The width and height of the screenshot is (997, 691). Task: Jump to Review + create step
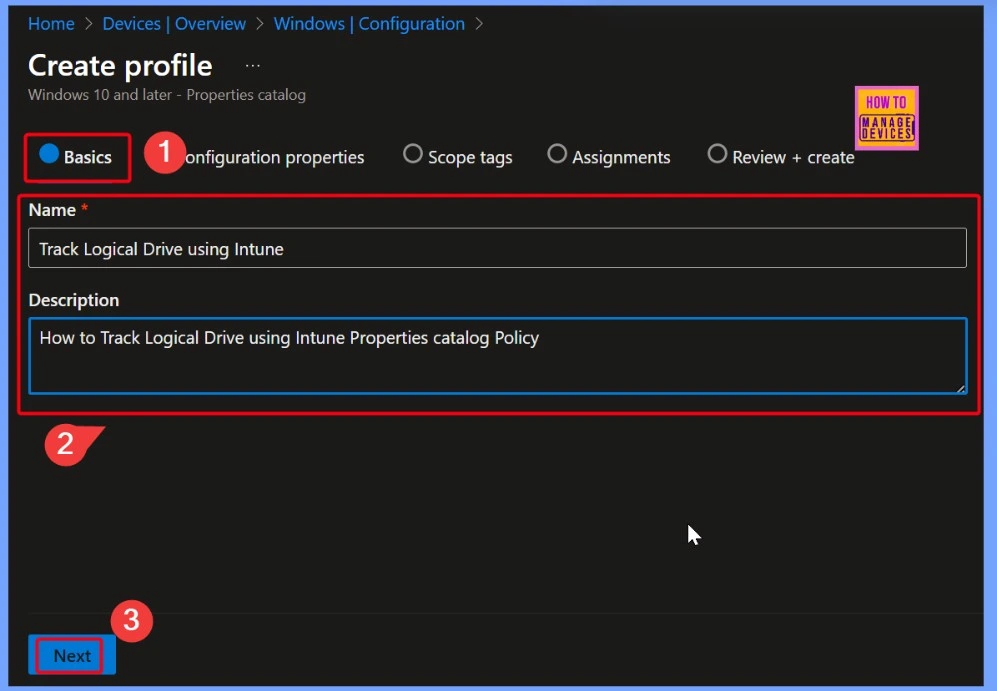(780, 156)
